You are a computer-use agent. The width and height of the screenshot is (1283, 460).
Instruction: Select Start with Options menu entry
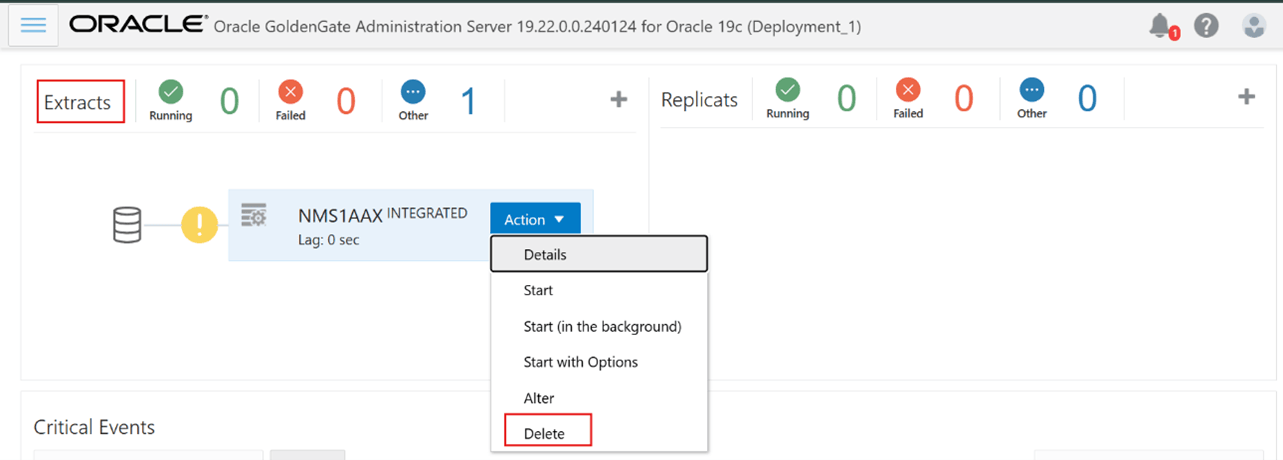click(599, 362)
